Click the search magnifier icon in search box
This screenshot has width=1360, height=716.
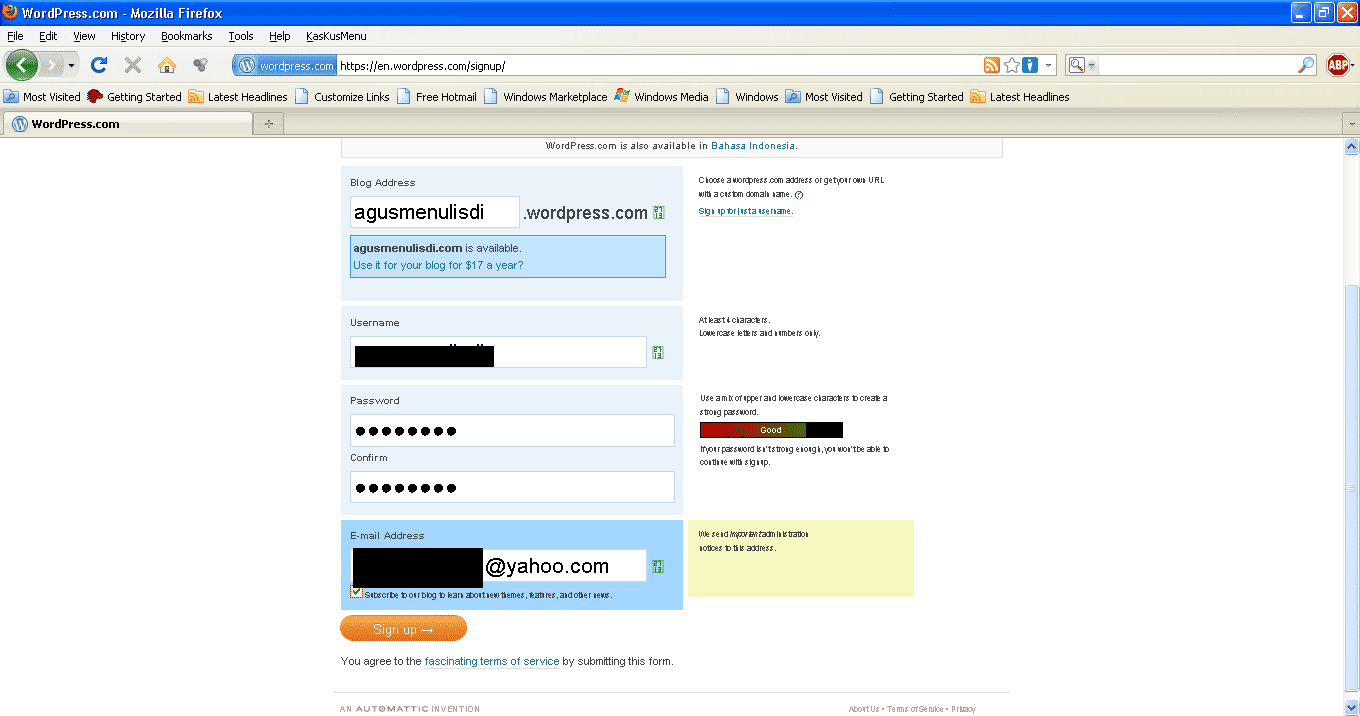pos(1306,65)
